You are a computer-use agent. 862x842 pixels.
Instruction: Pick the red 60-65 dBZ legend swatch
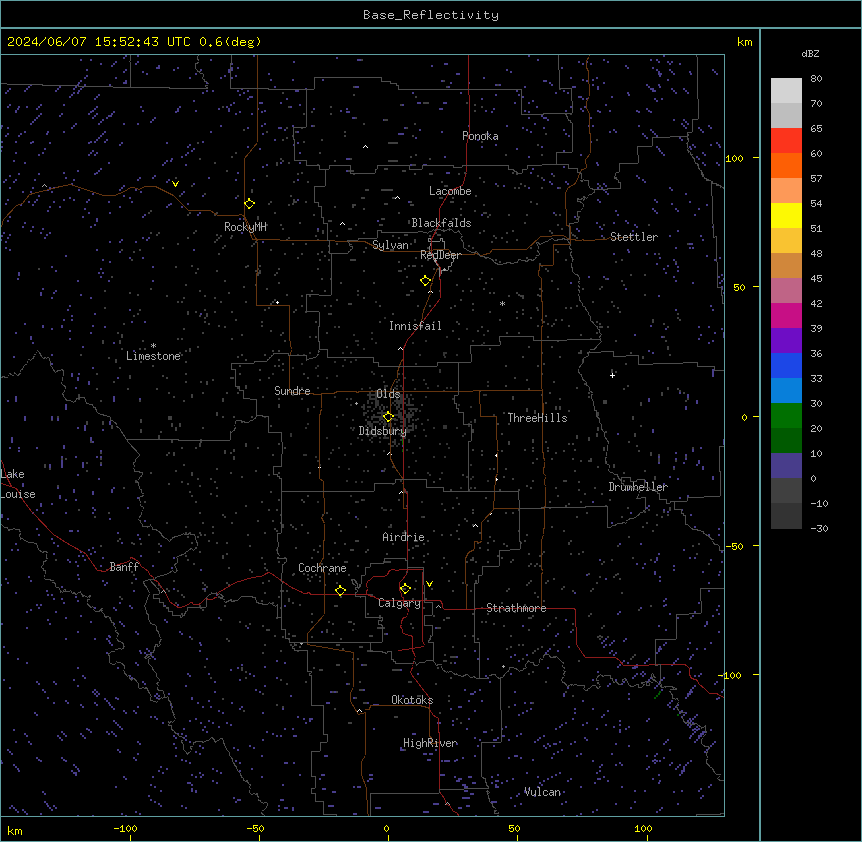(786, 141)
